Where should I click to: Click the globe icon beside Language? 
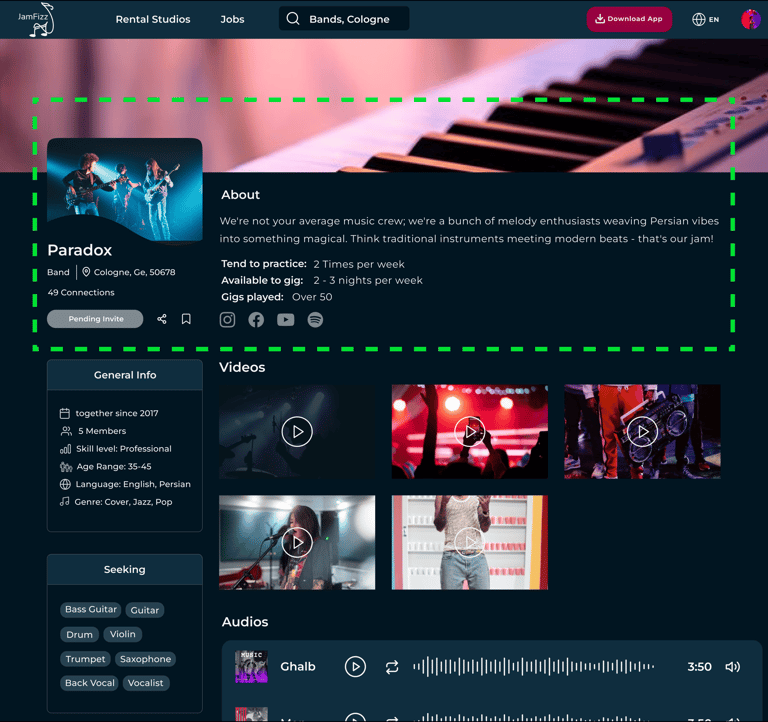65,484
